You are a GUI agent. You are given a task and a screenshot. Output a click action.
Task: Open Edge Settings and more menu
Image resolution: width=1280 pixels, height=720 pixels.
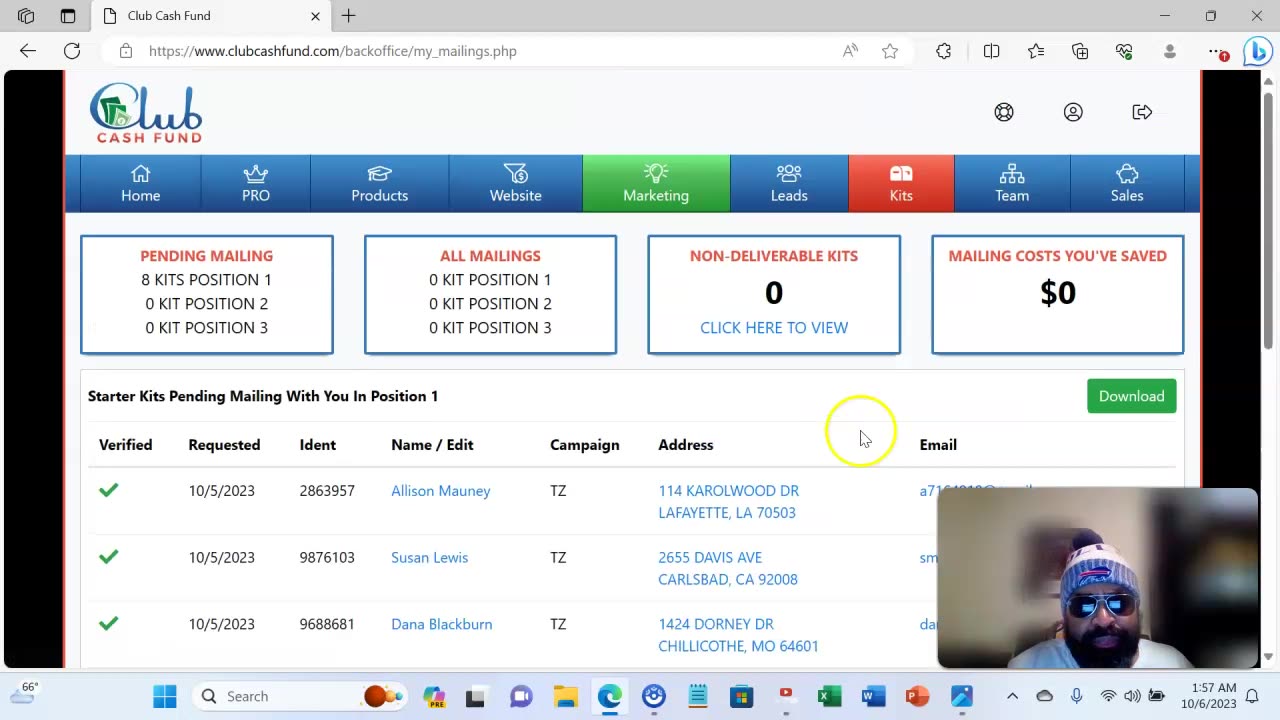coord(1216,51)
